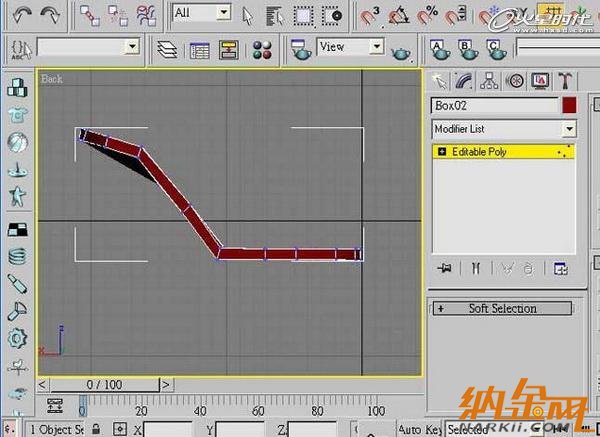This screenshot has width=600, height=437.
Task: Click the Quick Render teapot icon
Action: tap(402, 50)
